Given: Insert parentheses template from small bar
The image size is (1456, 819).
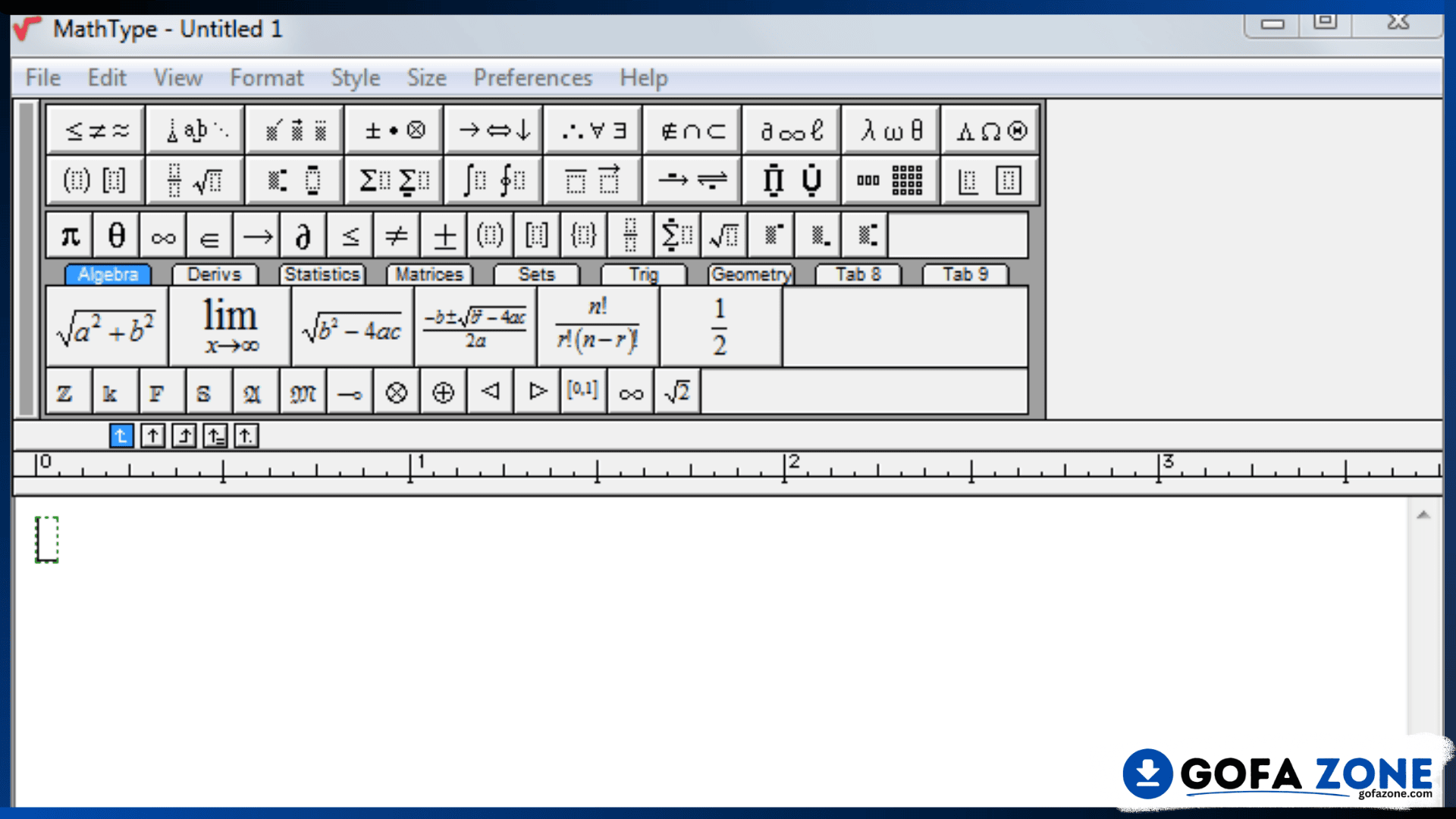Looking at the screenshot, I should pyautogui.click(x=490, y=236).
